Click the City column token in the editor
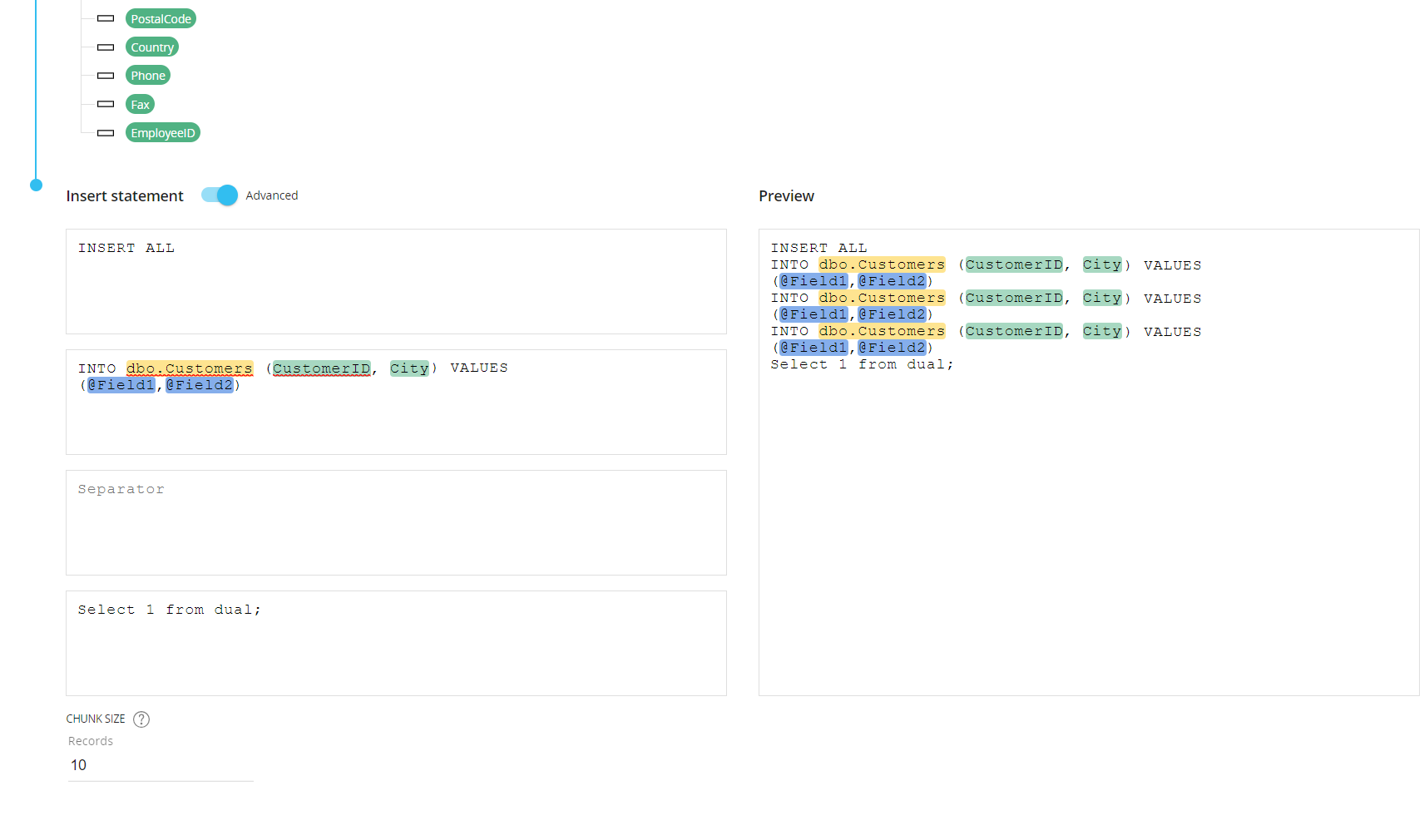Viewport: 1424px width, 840px height. pyautogui.click(x=409, y=368)
